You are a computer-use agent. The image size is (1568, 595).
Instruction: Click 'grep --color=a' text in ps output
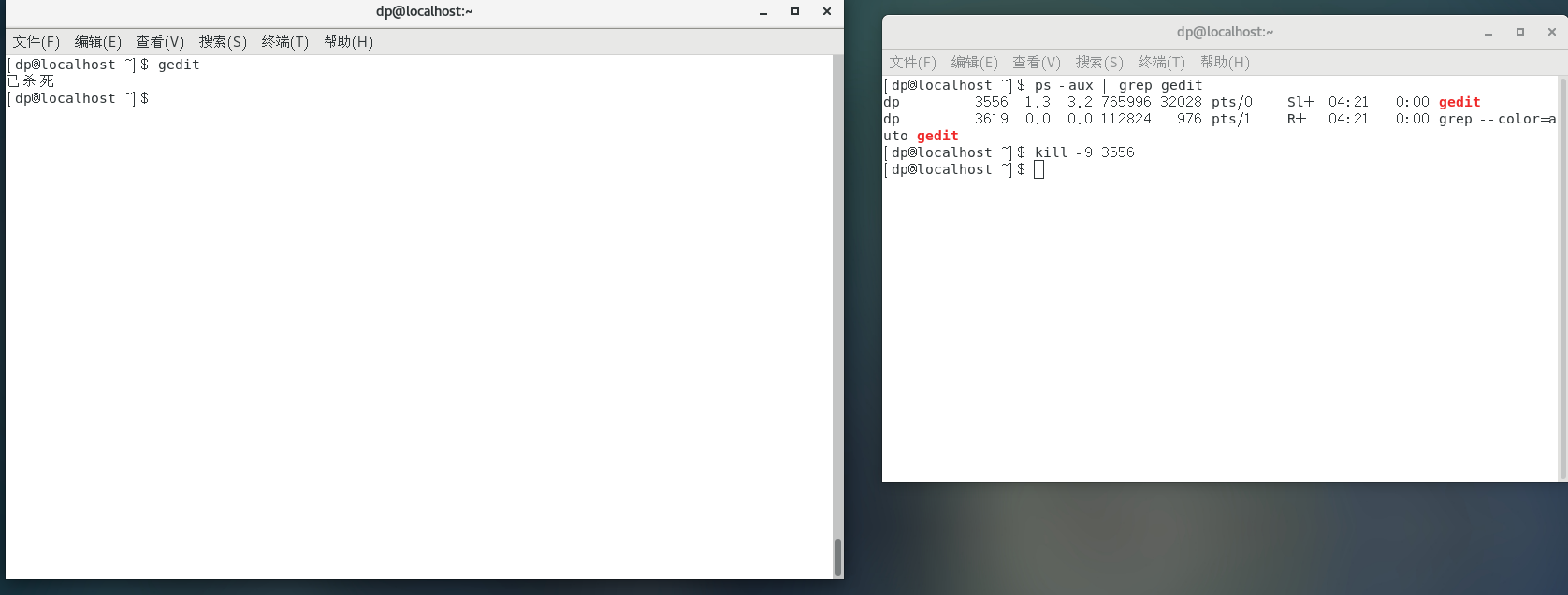coord(1498,119)
